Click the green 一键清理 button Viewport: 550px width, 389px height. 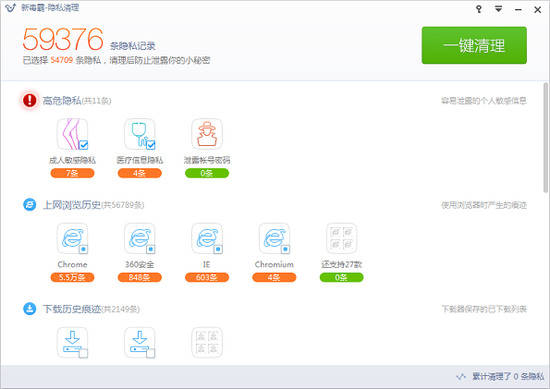pyautogui.click(x=474, y=45)
